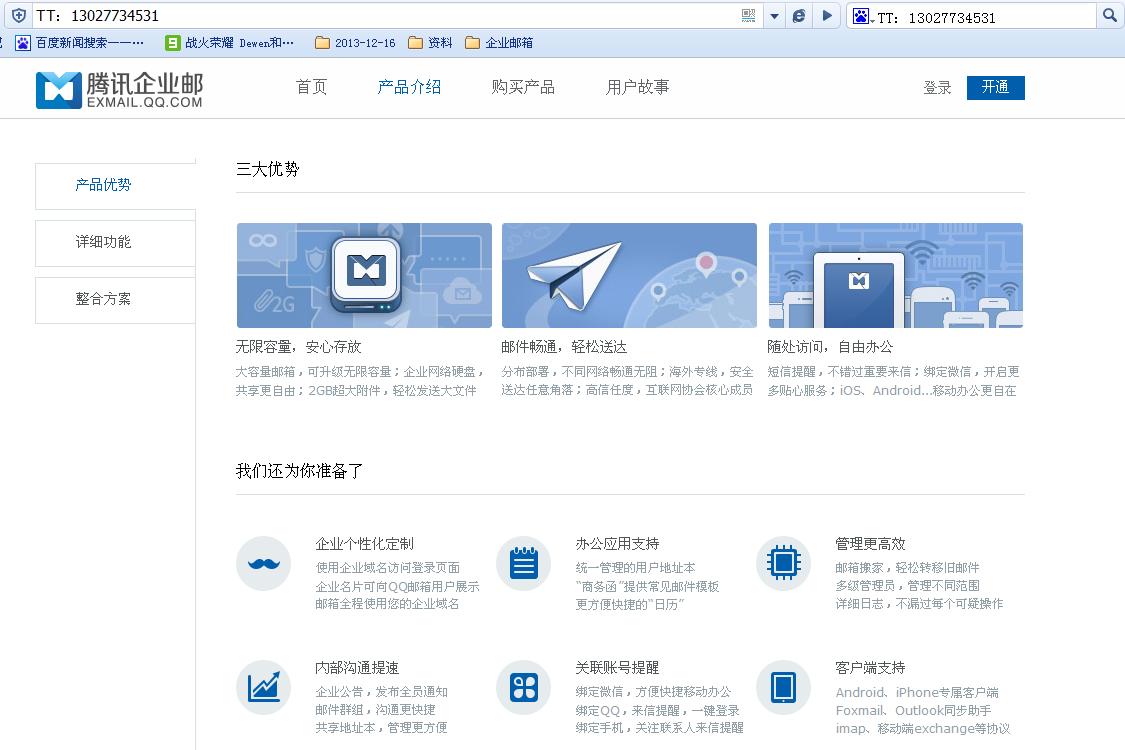Click the text 企业公告，发布全员通知

381,692
